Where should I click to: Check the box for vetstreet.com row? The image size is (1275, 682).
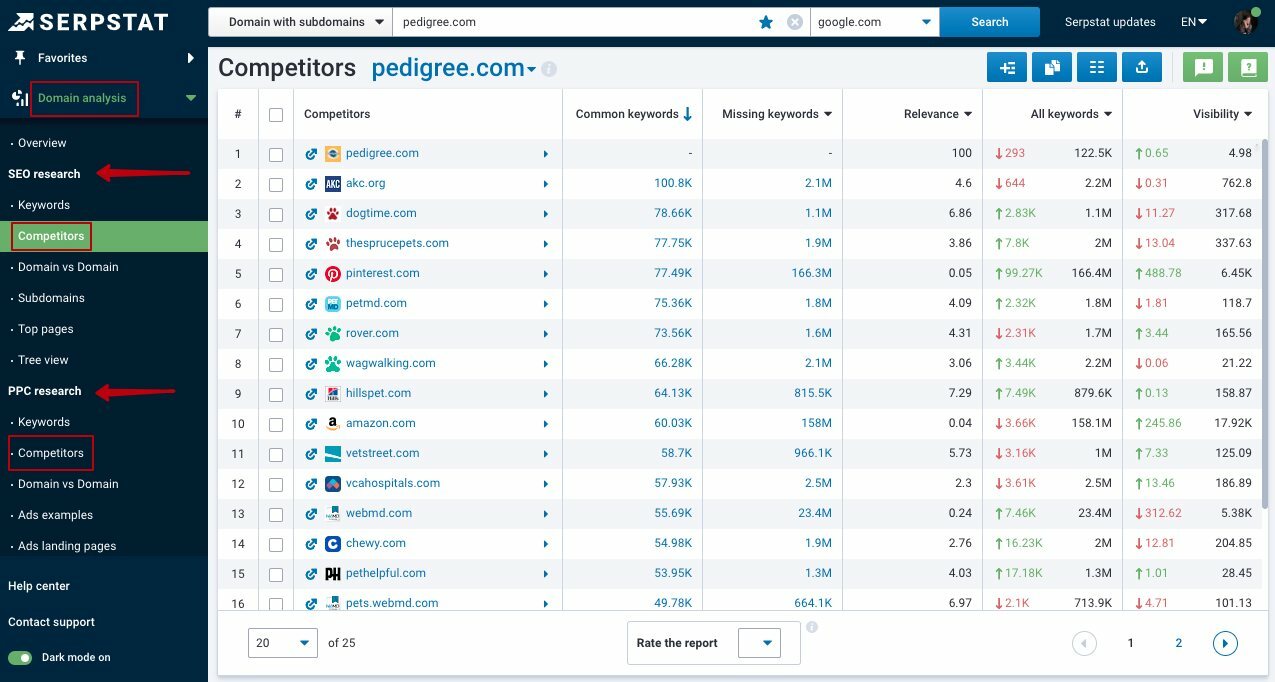coord(276,454)
